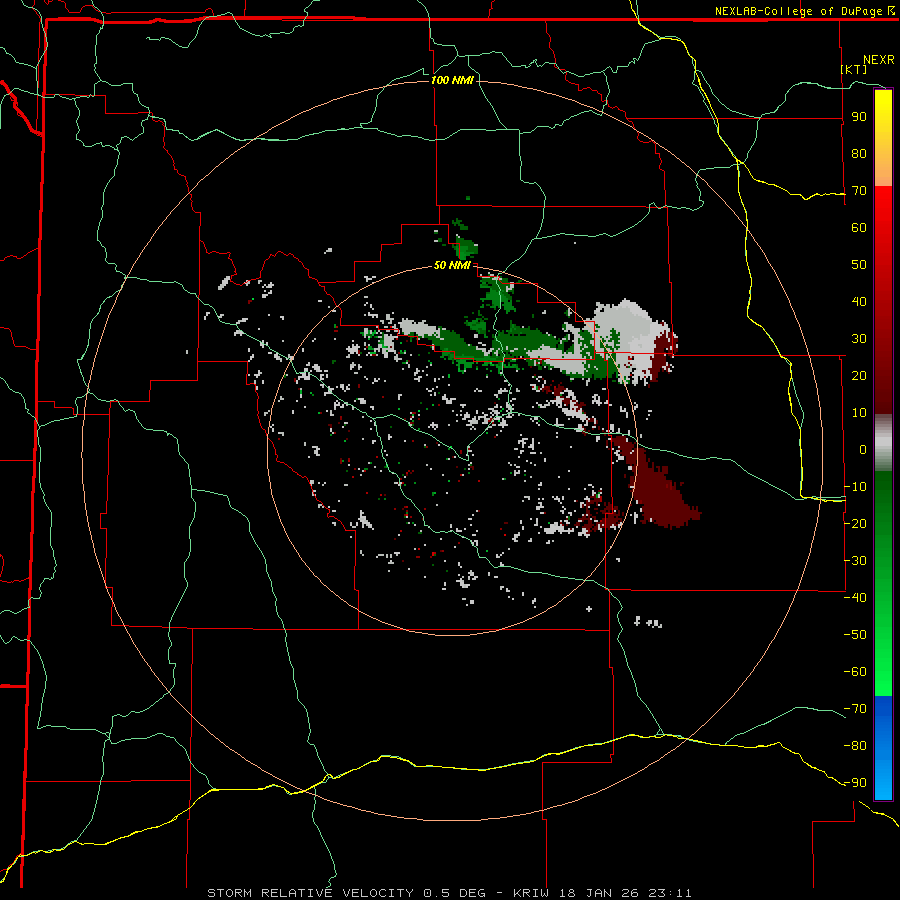Click the 20 value on the velocity scale
Image resolution: width=900 pixels, height=900 pixels.
tap(859, 375)
